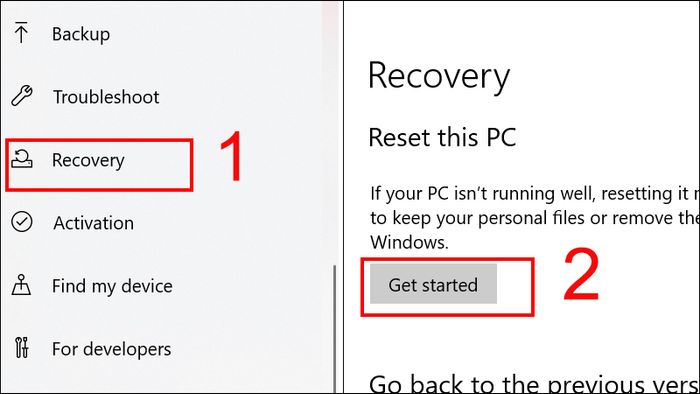Viewport: 700px width, 394px height.
Task: Click the Activation checkmark circle icon
Action: pos(22,222)
